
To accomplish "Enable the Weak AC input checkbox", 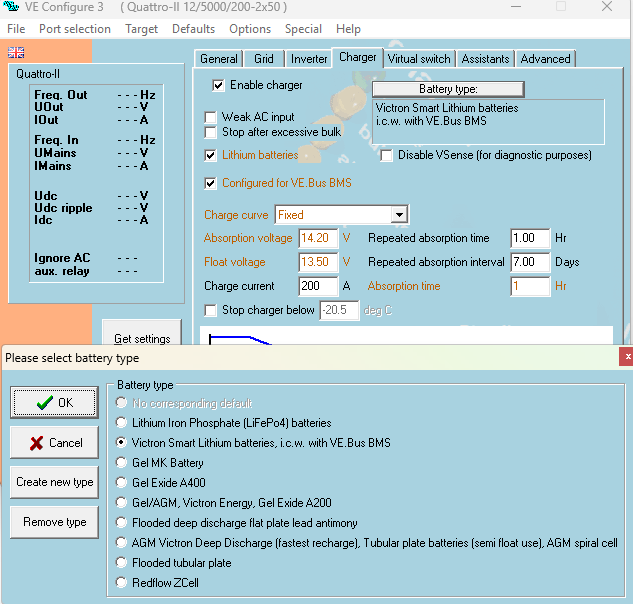I will tap(210, 117).
